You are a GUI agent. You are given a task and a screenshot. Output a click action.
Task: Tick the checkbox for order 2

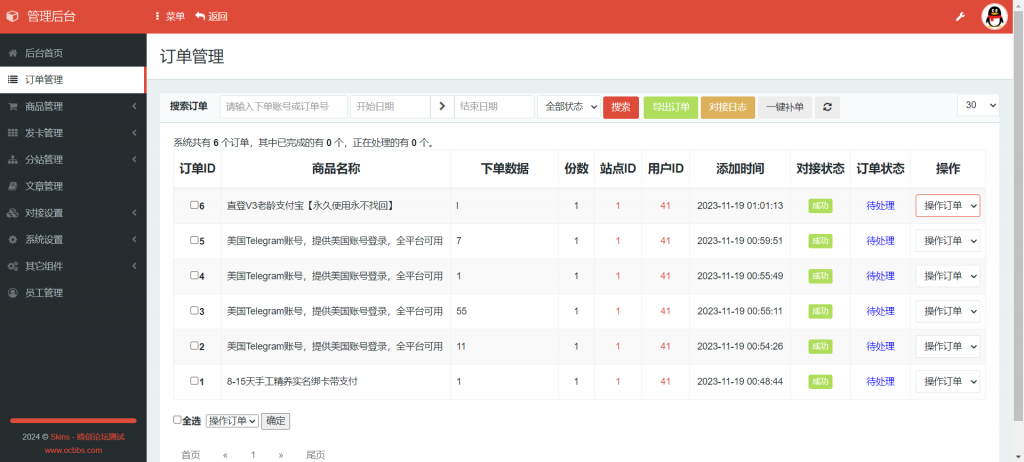(x=194, y=346)
